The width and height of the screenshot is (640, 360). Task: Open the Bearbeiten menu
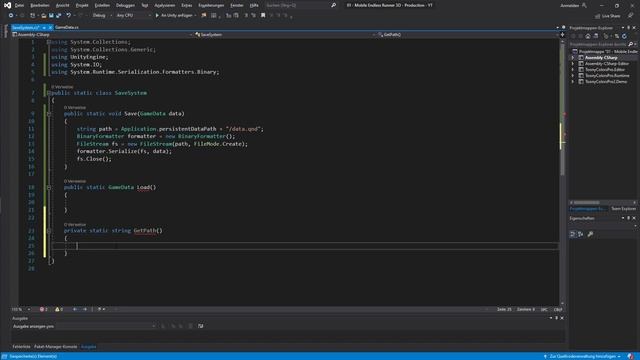[40, 5]
